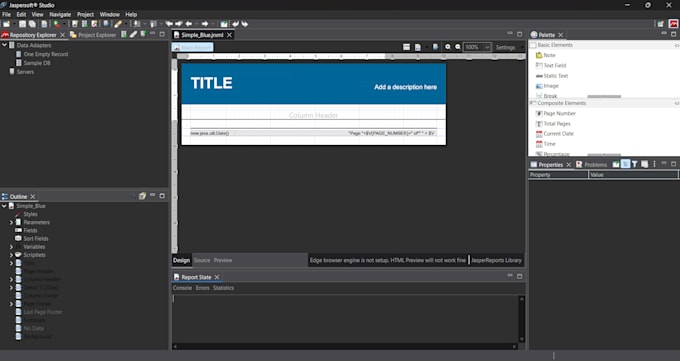Click the New toolbar icon at the far left

tap(7, 24)
